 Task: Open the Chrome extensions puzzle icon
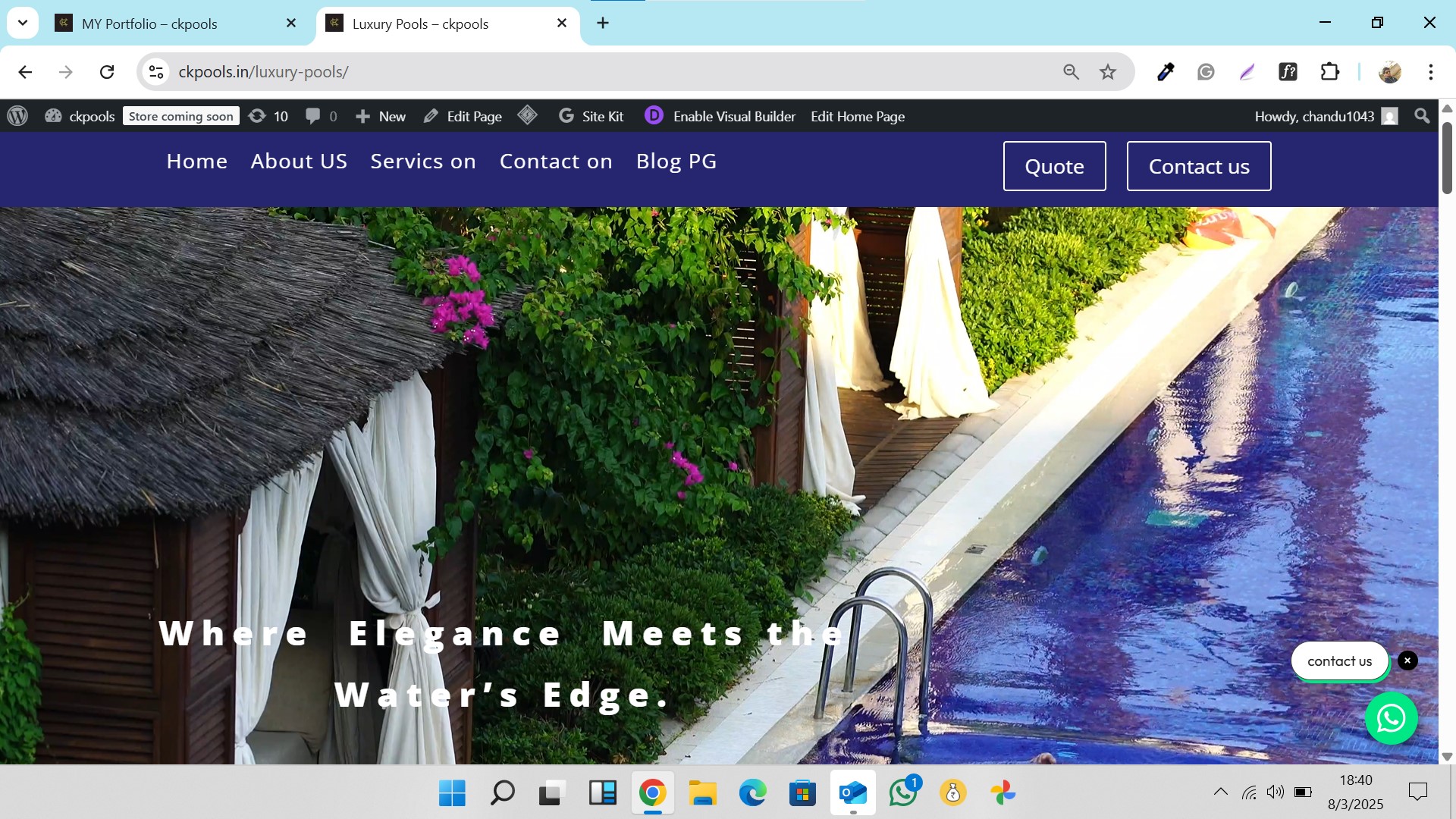(x=1329, y=72)
